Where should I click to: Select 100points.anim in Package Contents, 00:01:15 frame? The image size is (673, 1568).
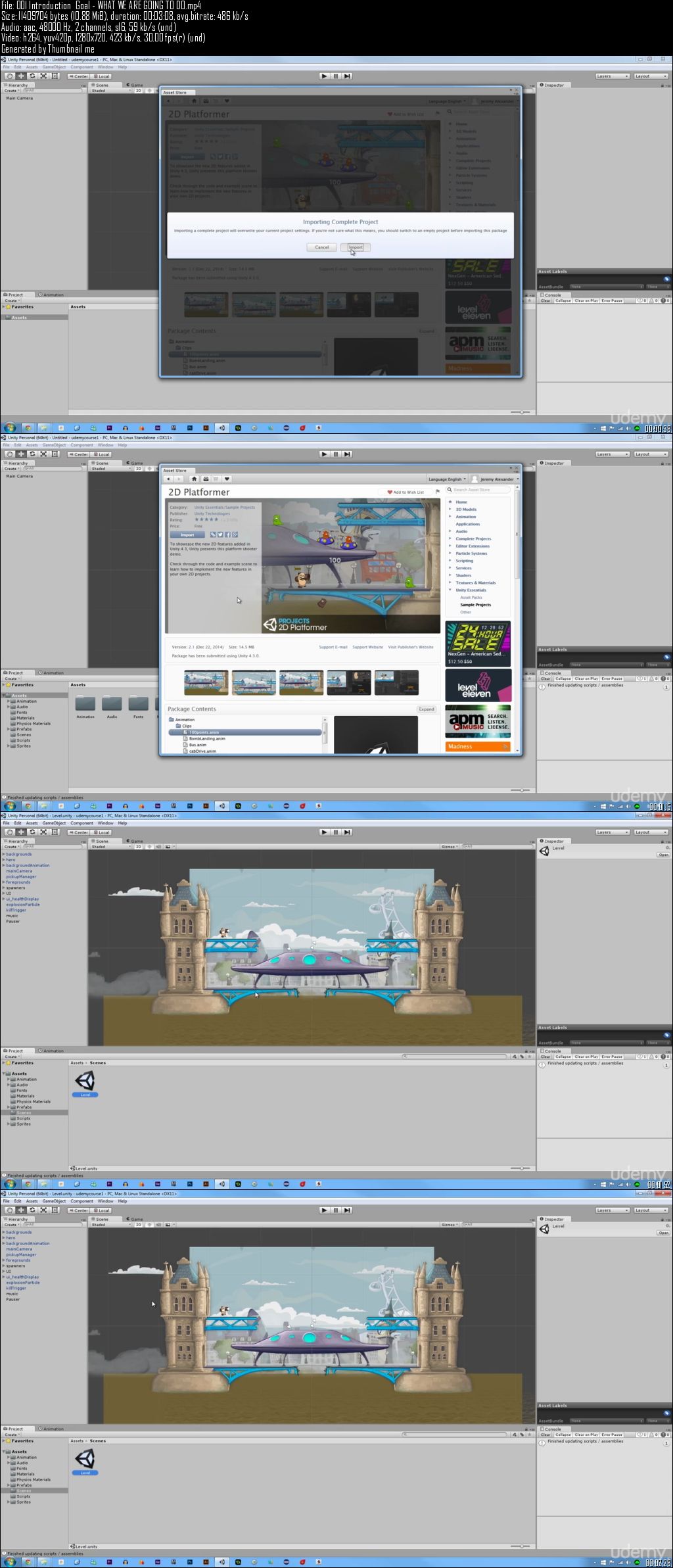tap(245, 732)
